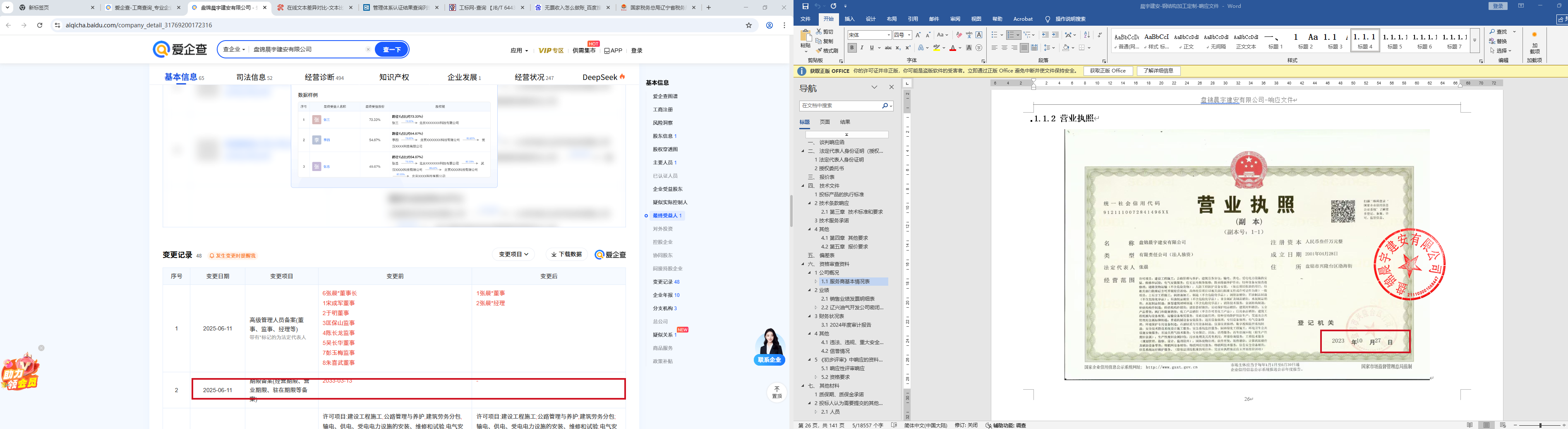Open the 应用 dropdown on Aiqicha
Screen dimensions: 1568x429
[519, 51]
